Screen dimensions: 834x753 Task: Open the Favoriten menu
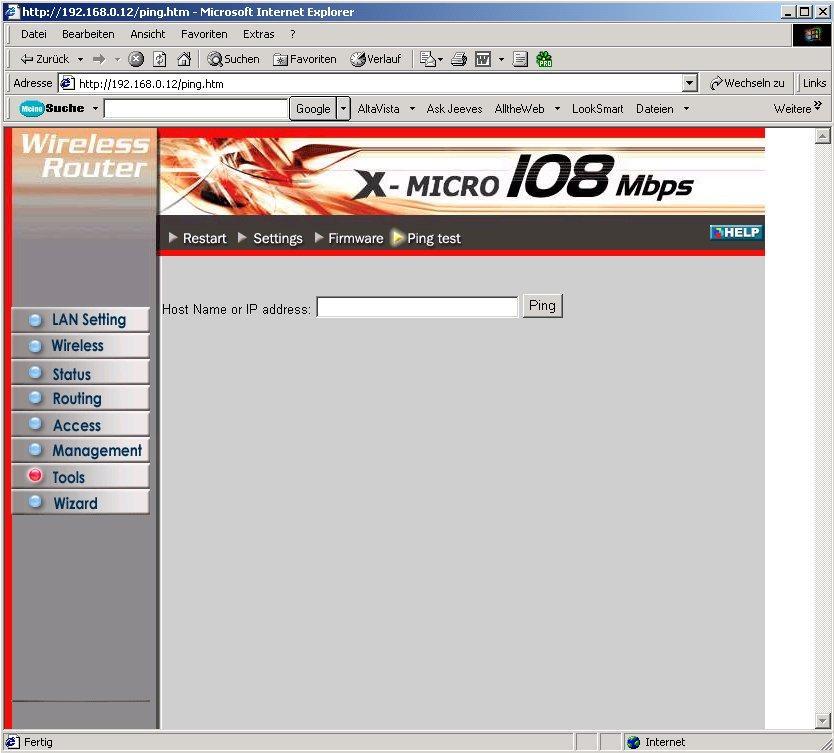coord(204,34)
